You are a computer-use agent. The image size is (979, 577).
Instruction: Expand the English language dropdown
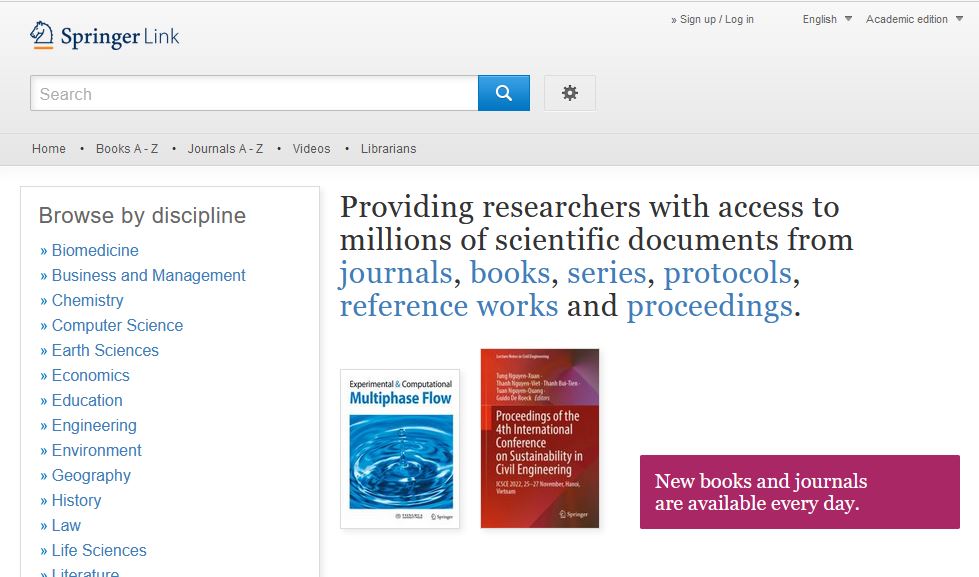(827, 19)
